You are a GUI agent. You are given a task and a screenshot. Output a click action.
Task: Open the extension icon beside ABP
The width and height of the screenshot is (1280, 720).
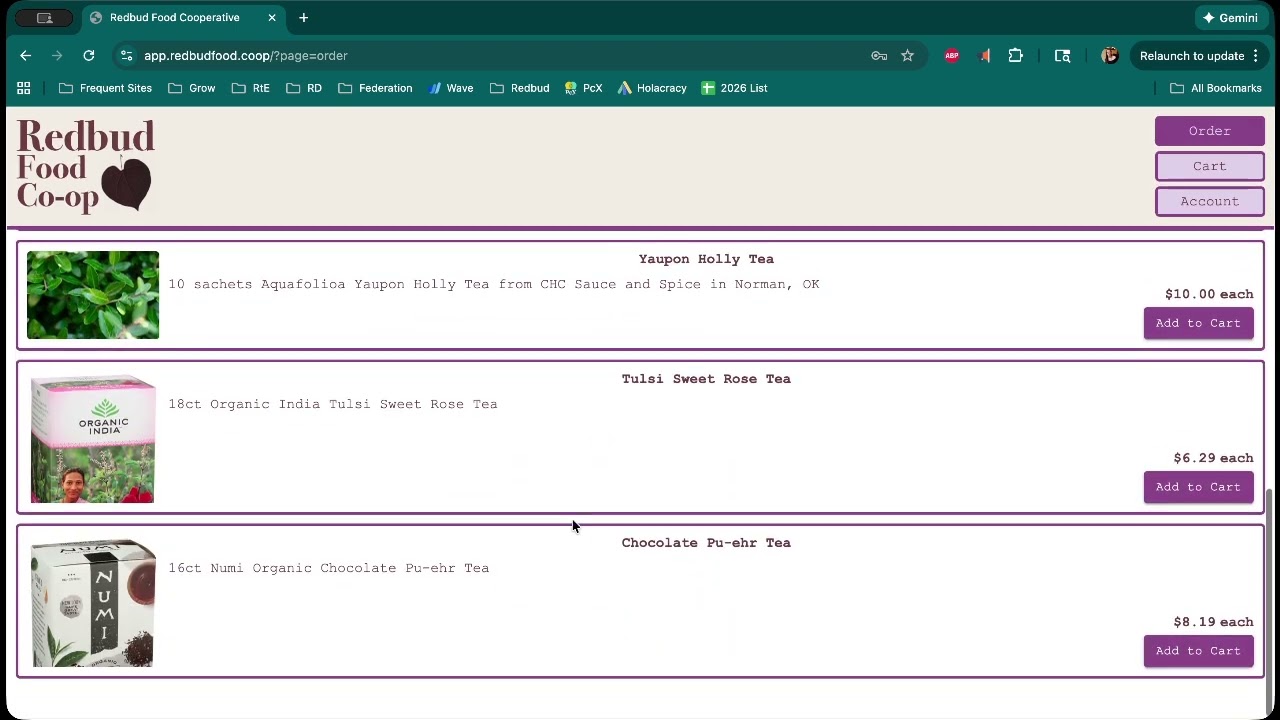tap(984, 56)
